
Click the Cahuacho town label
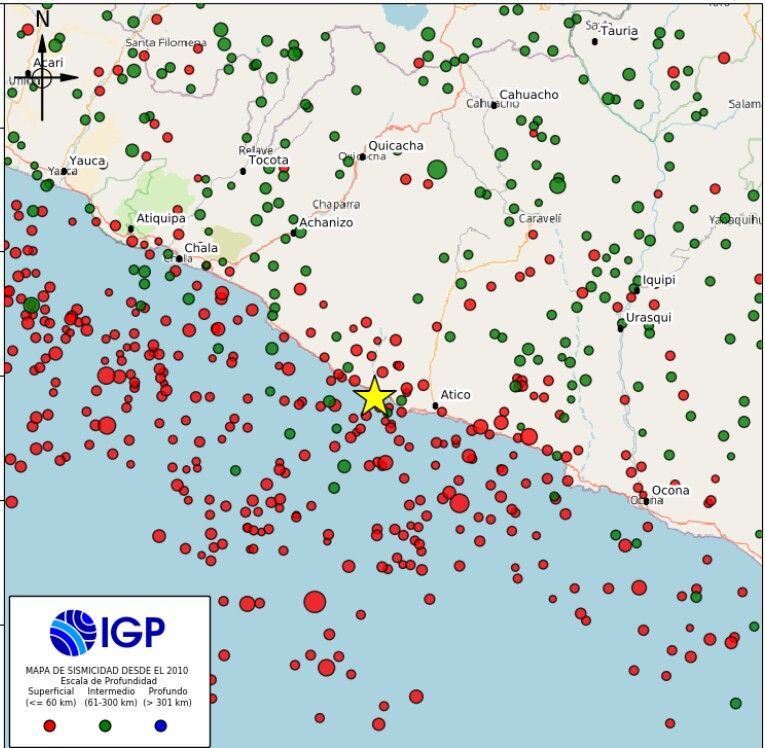coord(529,95)
